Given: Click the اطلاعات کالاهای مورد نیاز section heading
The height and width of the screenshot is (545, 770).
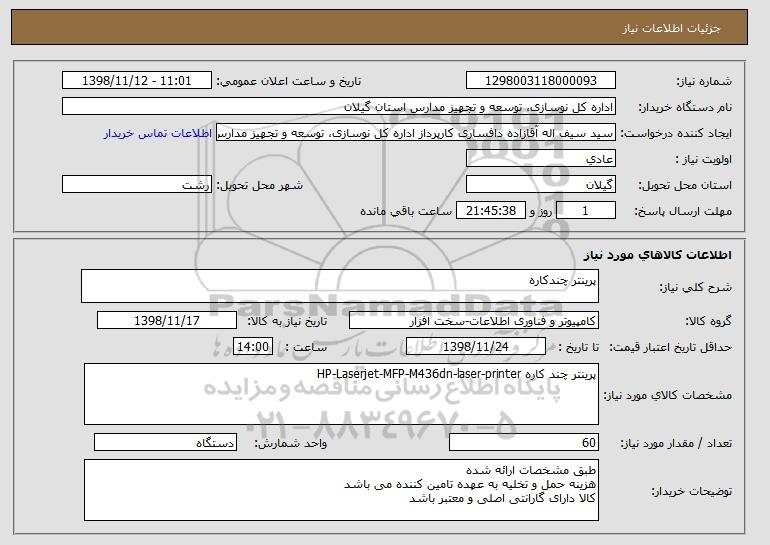Looking at the screenshot, I should [x=657, y=255].
